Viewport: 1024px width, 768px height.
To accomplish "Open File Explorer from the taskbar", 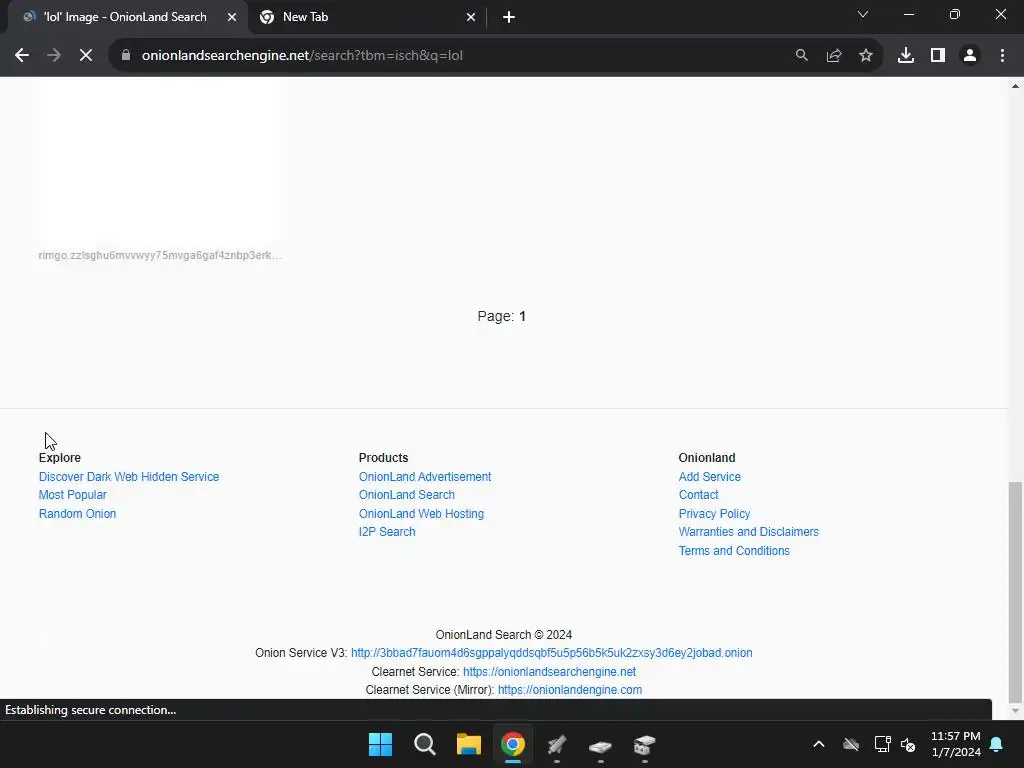I will click(x=468, y=744).
